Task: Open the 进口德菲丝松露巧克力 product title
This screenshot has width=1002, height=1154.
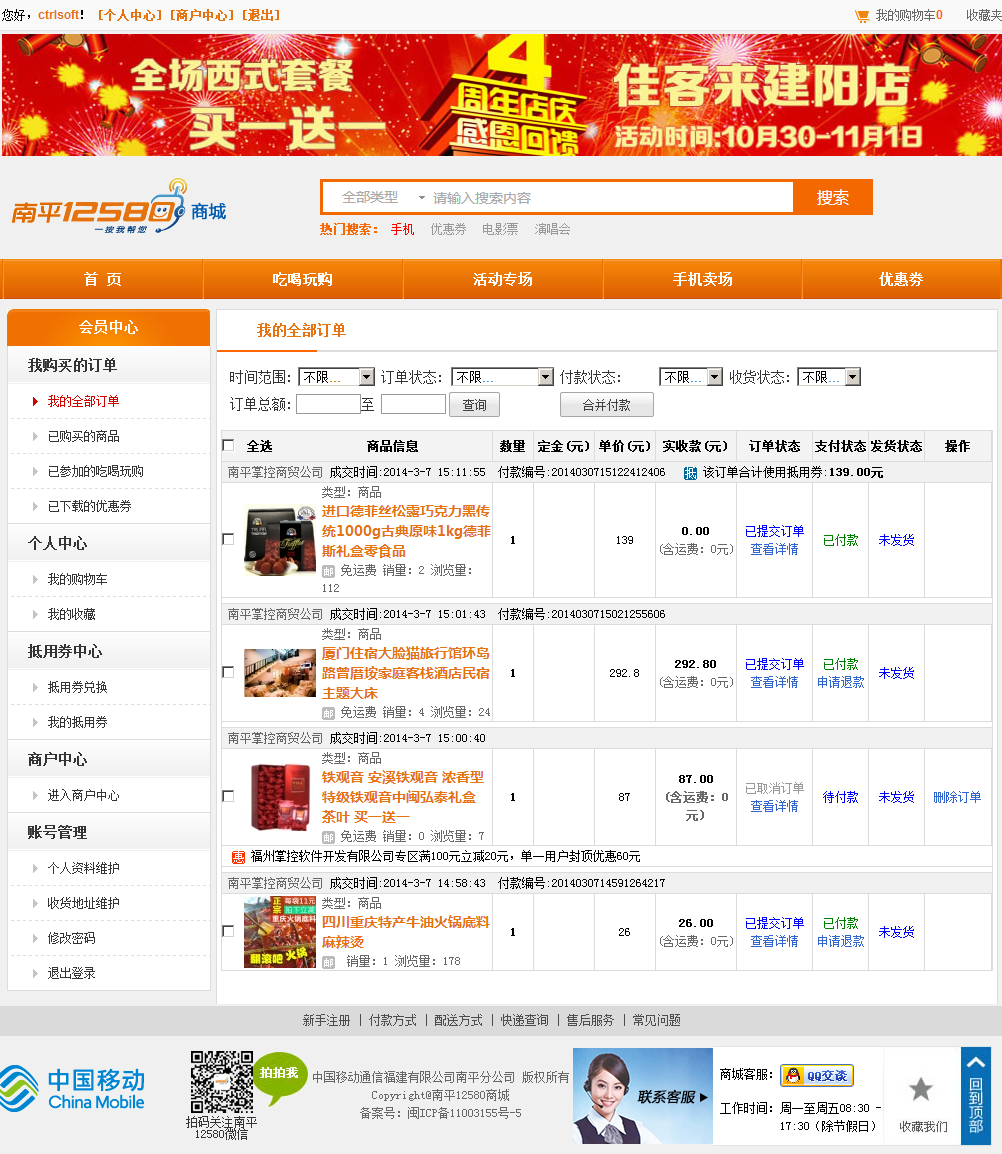Action: [x=406, y=531]
